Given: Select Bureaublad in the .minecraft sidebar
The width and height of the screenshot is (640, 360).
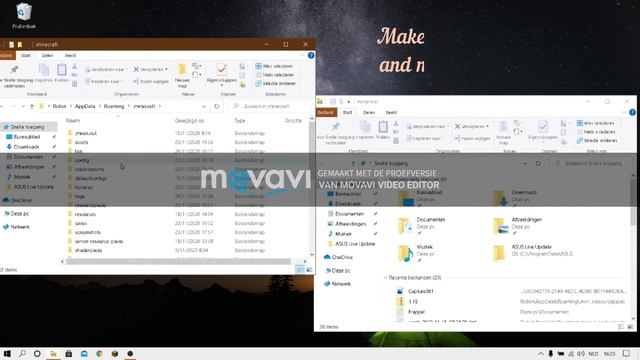Looking at the screenshot, I should coord(27,137).
